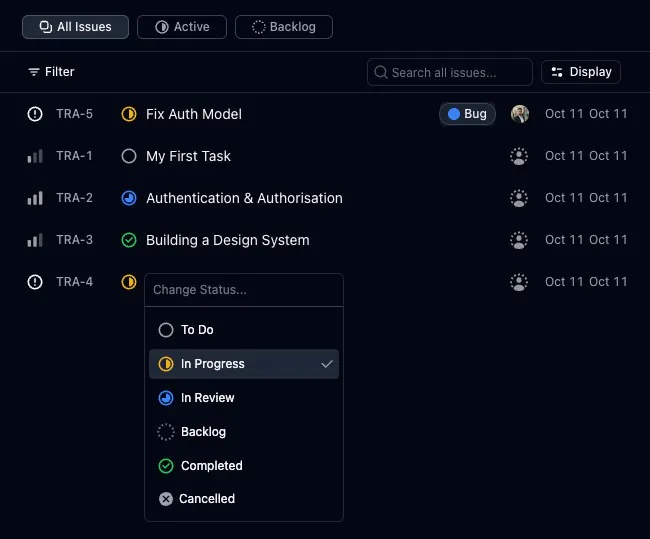650x539 pixels.
Task: Click the Search all issues field
Action: (450, 73)
